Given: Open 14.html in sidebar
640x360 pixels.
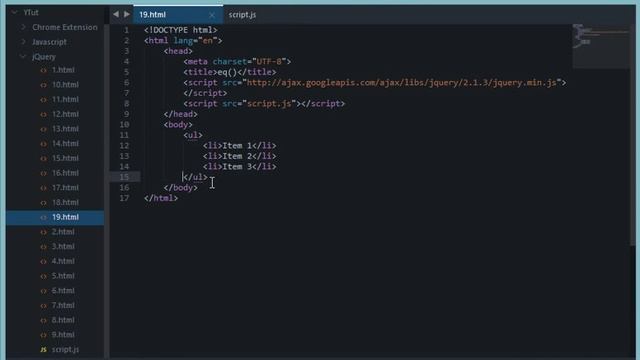Looking at the screenshot, I should tap(65, 143).
